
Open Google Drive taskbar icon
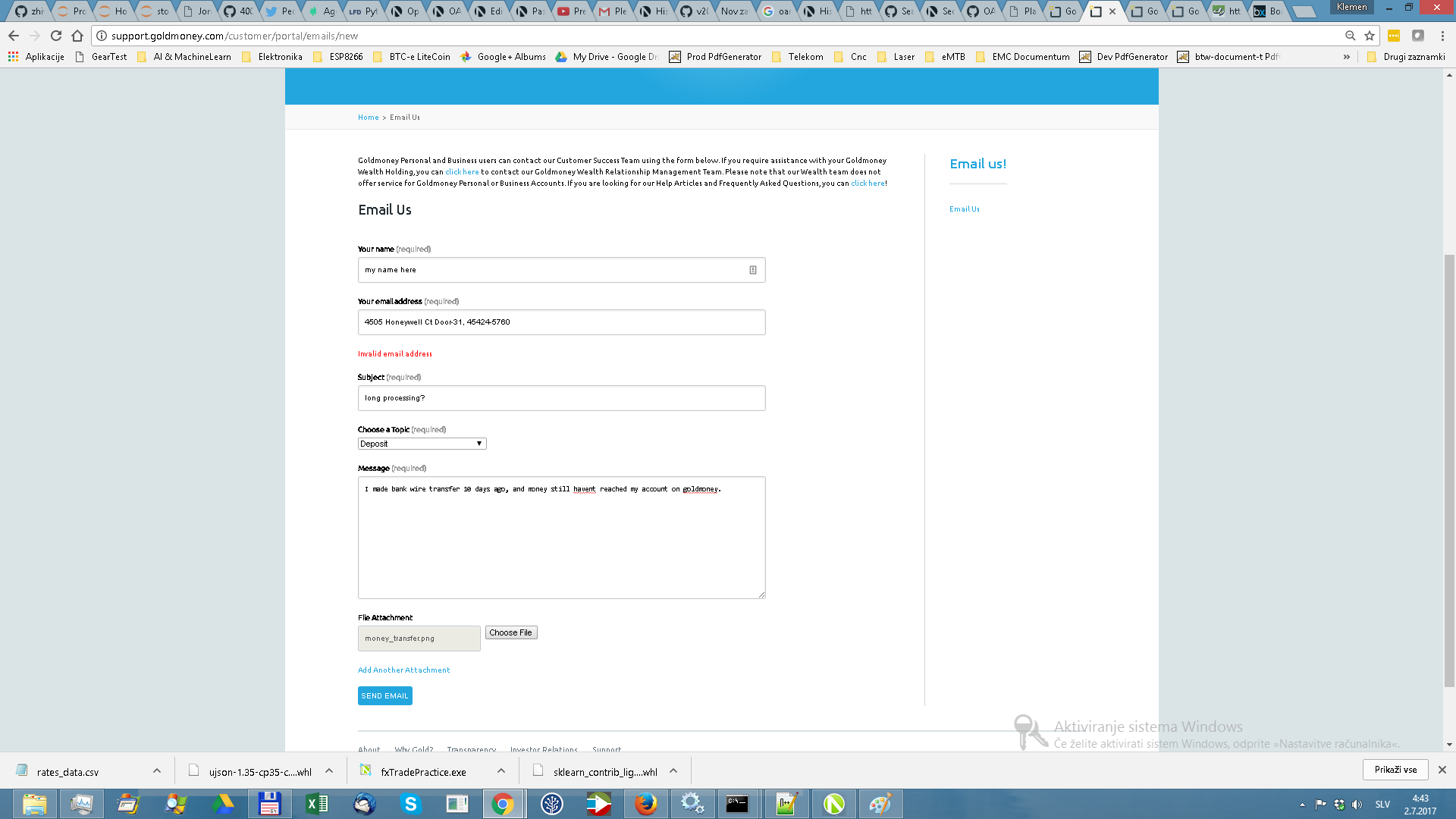click(x=223, y=804)
